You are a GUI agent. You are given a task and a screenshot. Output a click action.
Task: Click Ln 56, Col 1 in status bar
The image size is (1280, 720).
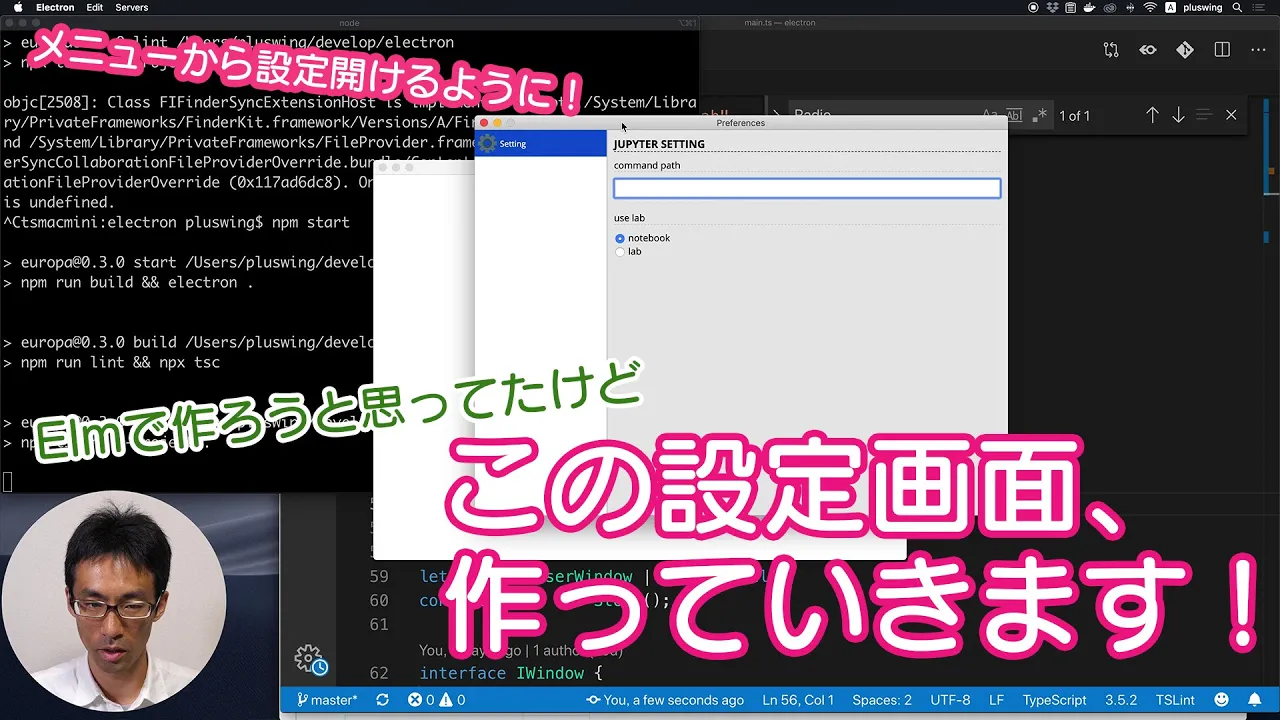(x=798, y=700)
